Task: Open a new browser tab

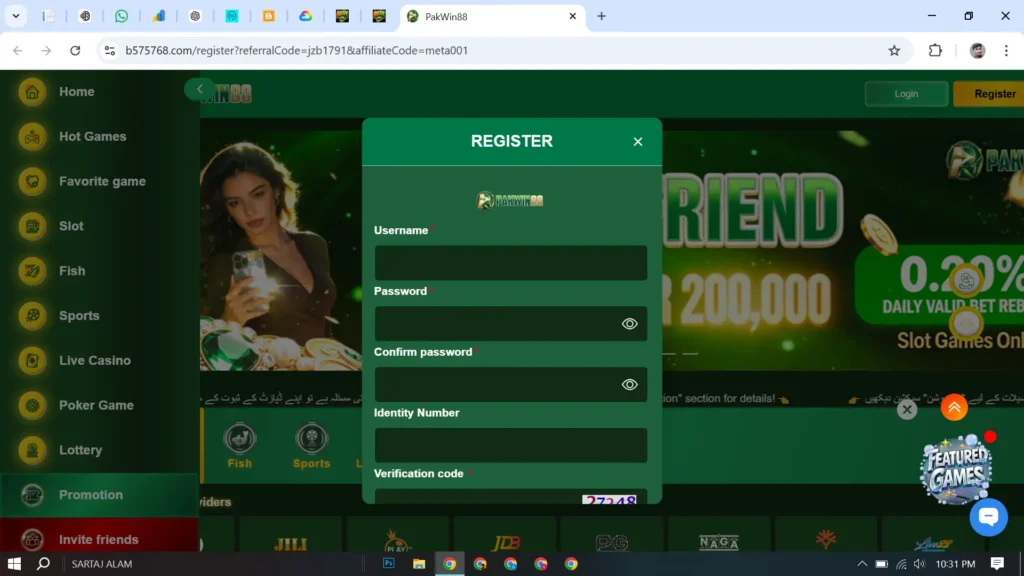Action: pos(601,16)
